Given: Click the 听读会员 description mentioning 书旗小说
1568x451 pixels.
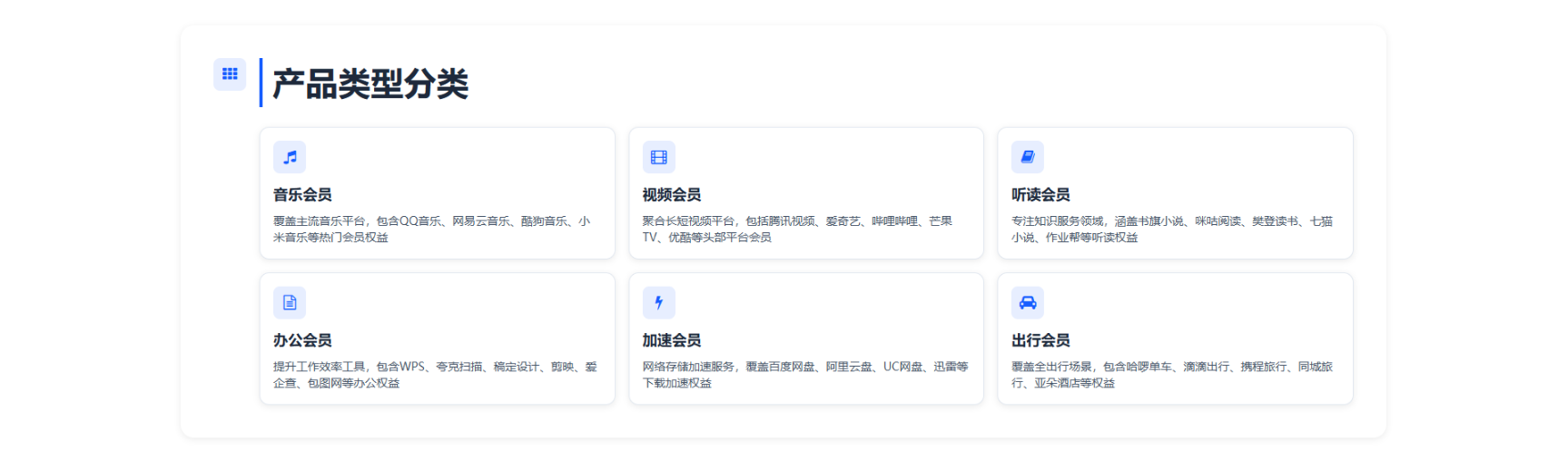Looking at the screenshot, I should (1171, 229).
